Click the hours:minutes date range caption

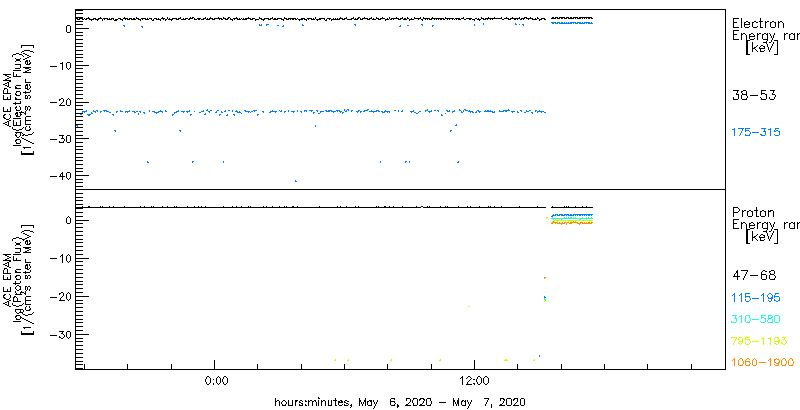[x=399, y=401]
